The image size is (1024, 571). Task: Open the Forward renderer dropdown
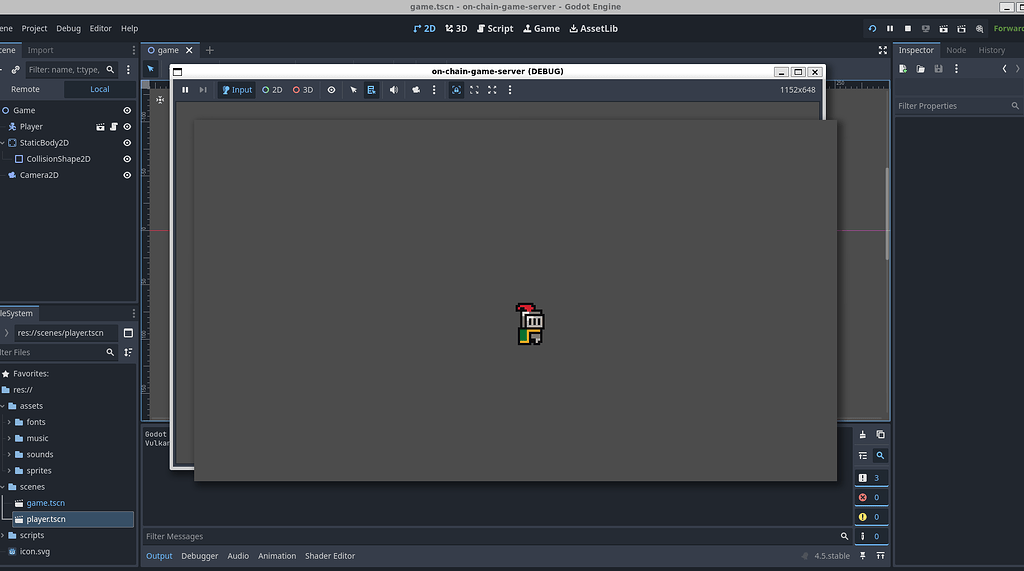(x=1008, y=29)
